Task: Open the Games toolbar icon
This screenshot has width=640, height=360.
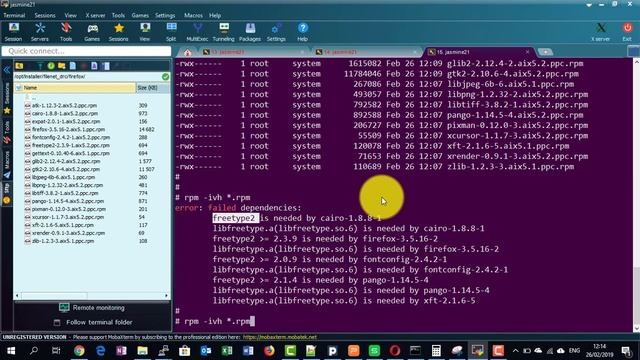Action: (92, 32)
